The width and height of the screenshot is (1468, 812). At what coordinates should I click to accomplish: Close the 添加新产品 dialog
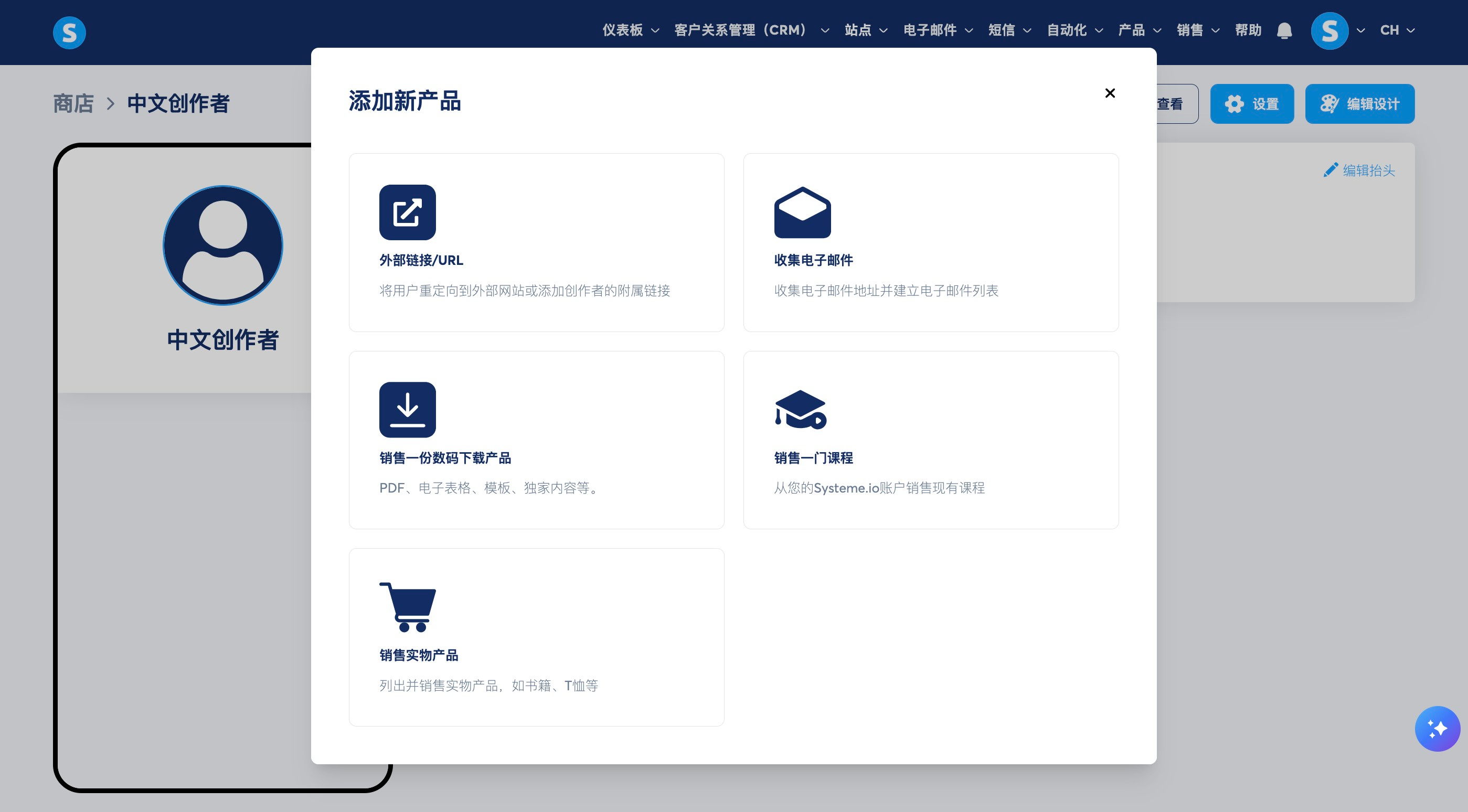pos(1110,93)
